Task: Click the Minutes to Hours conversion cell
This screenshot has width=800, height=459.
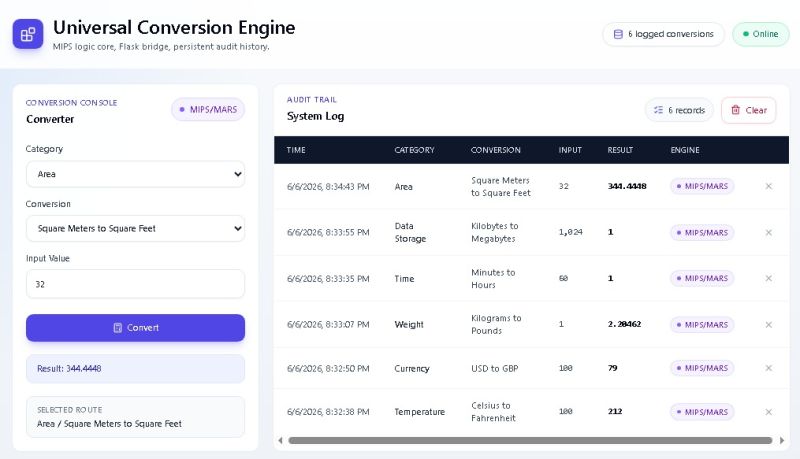Action: 493,279
